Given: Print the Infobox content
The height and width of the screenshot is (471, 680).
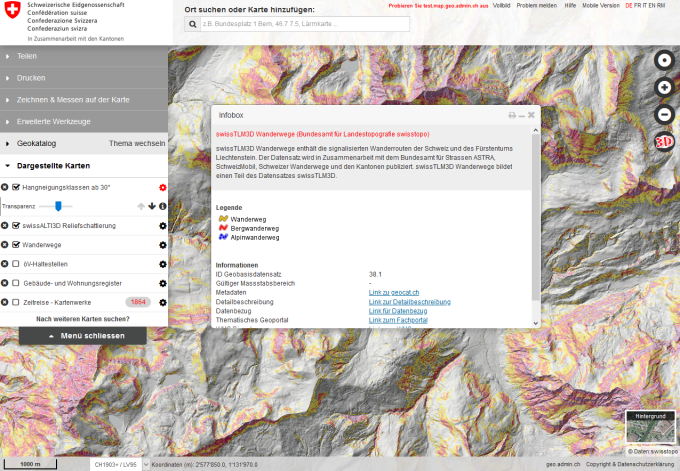Looking at the screenshot, I should coord(512,116).
